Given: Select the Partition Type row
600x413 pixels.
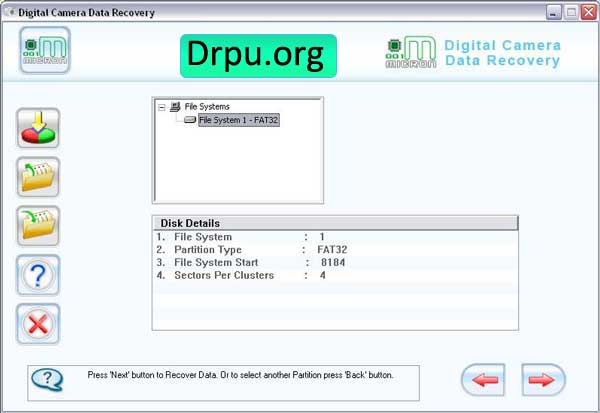Looking at the screenshot, I should pos(335,250).
